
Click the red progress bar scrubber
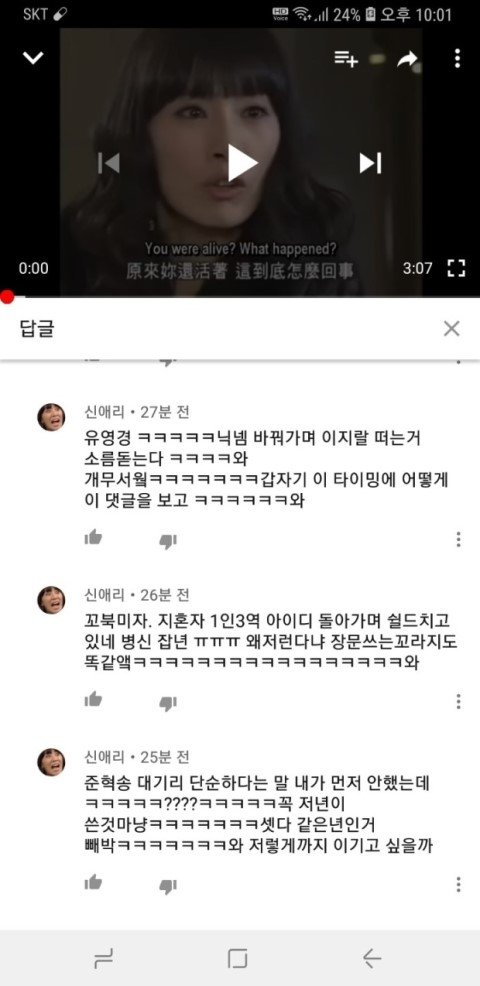pos(7,297)
